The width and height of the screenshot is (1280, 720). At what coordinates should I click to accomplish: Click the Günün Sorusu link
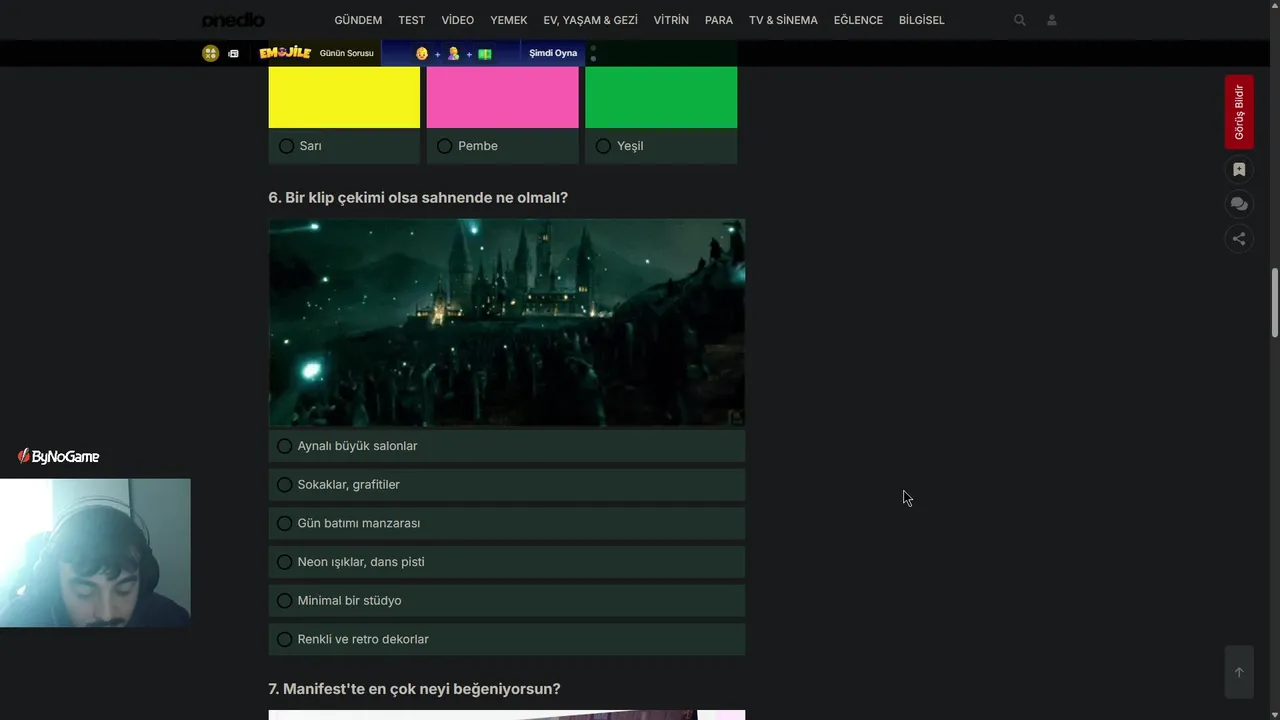click(x=347, y=53)
